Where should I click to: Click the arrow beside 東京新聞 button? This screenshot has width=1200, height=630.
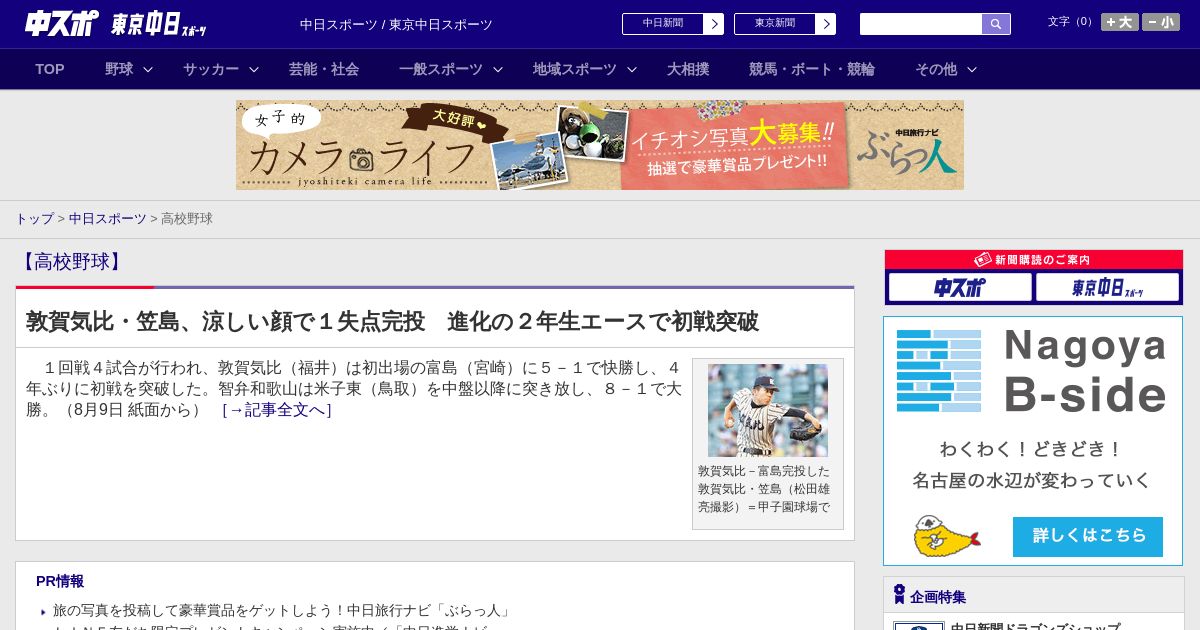[825, 24]
